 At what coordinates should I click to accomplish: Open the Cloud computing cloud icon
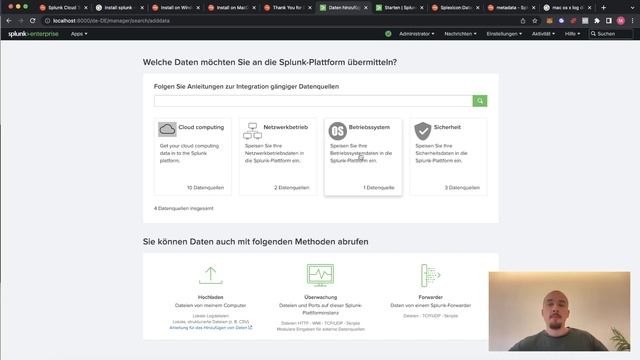(167, 129)
